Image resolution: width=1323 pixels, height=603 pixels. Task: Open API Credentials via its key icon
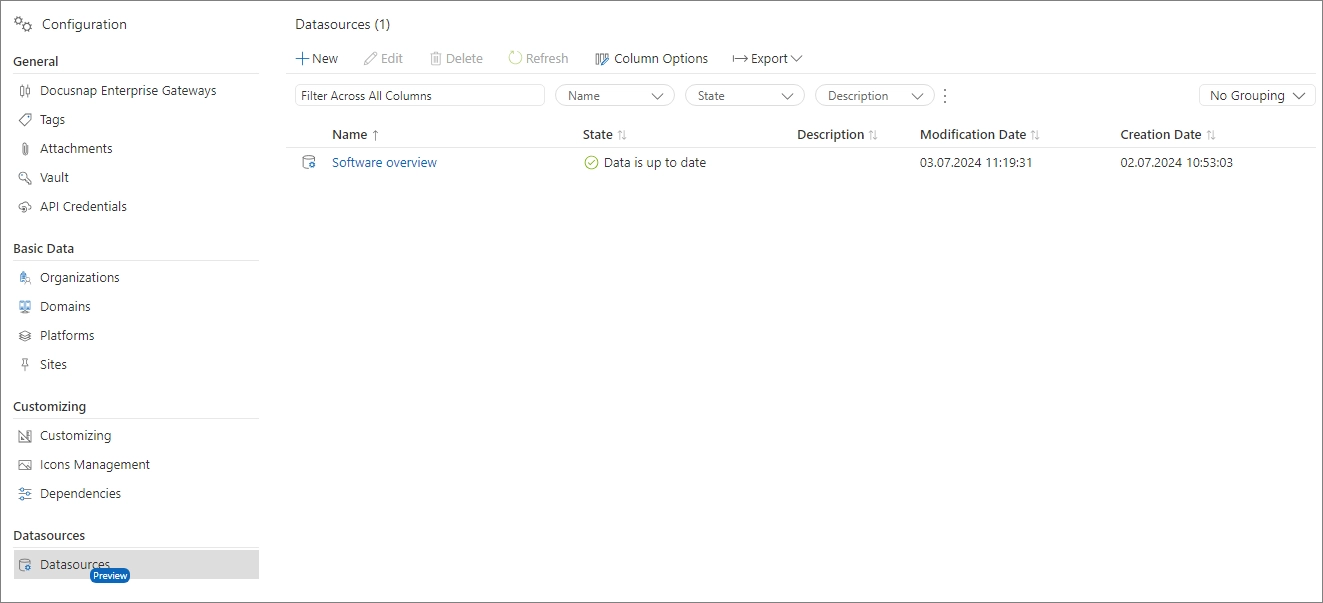(24, 206)
